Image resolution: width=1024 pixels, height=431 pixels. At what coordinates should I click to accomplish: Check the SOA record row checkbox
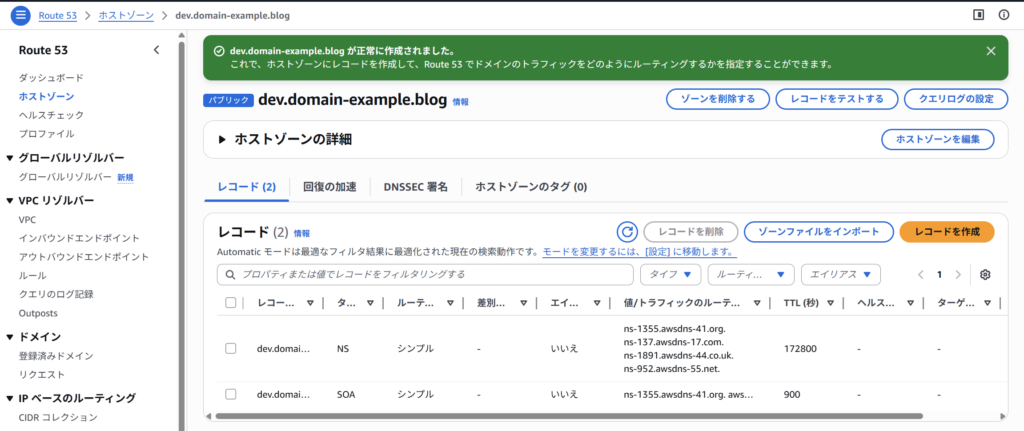coord(231,394)
